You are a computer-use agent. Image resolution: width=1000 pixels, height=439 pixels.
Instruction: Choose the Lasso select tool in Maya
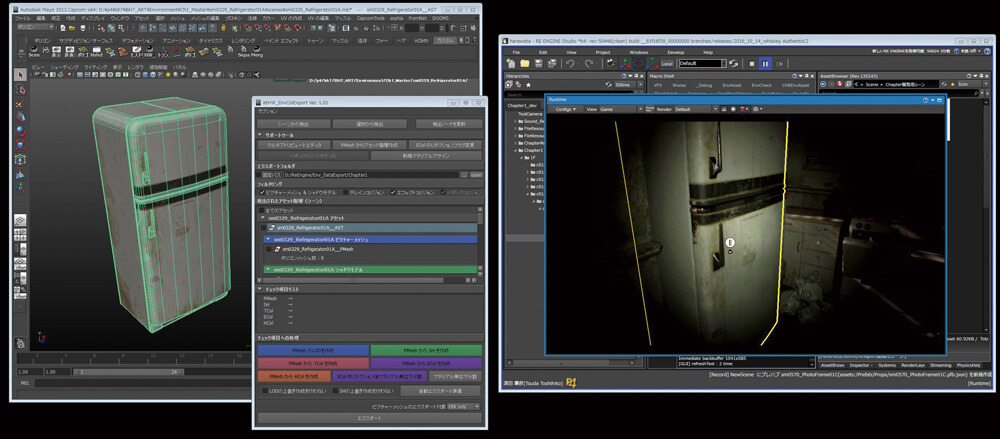point(20,89)
